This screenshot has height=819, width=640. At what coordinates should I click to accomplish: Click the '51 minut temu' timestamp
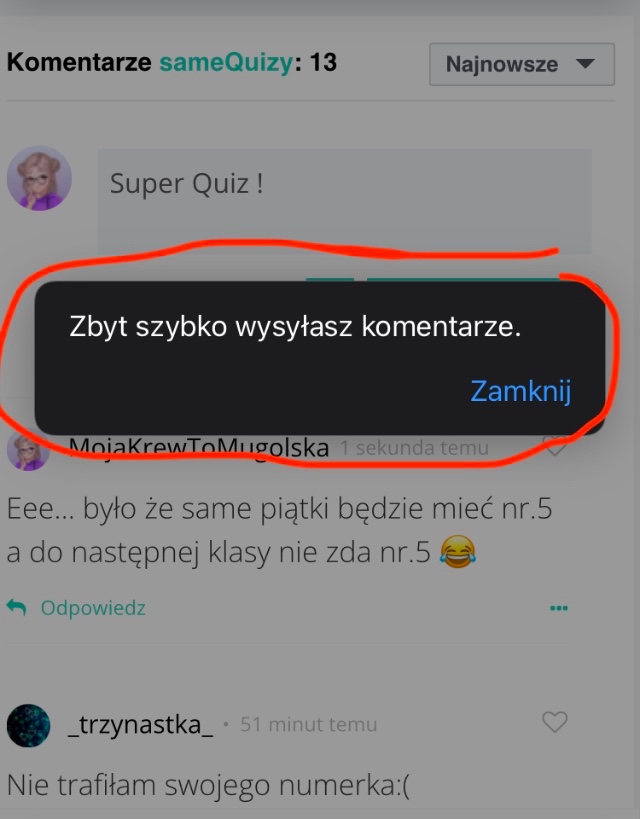(308, 725)
